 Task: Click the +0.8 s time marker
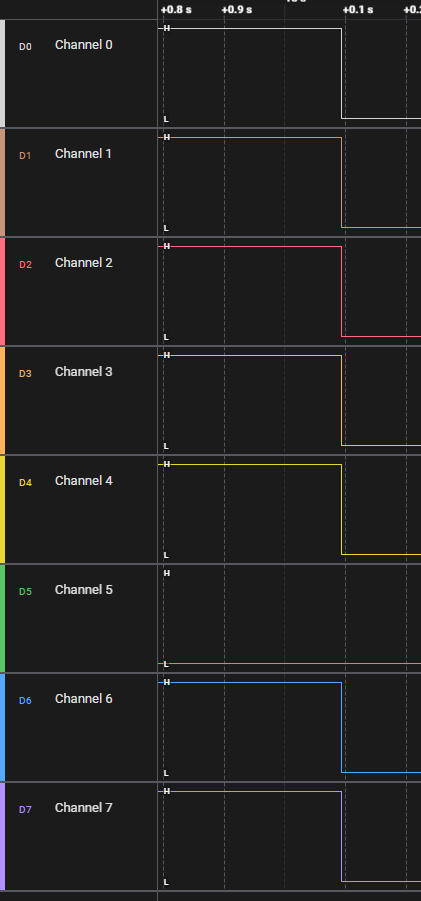[176, 10]
